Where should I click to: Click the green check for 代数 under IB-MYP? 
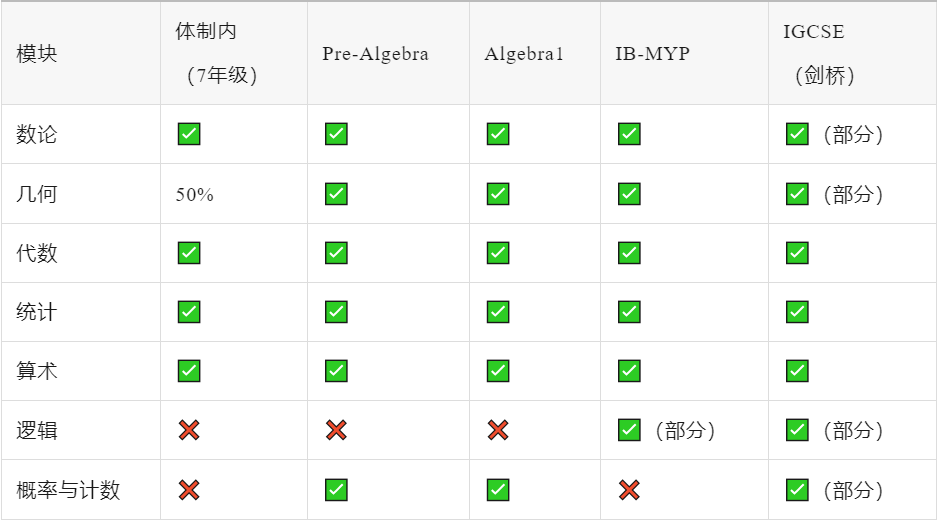629,253
